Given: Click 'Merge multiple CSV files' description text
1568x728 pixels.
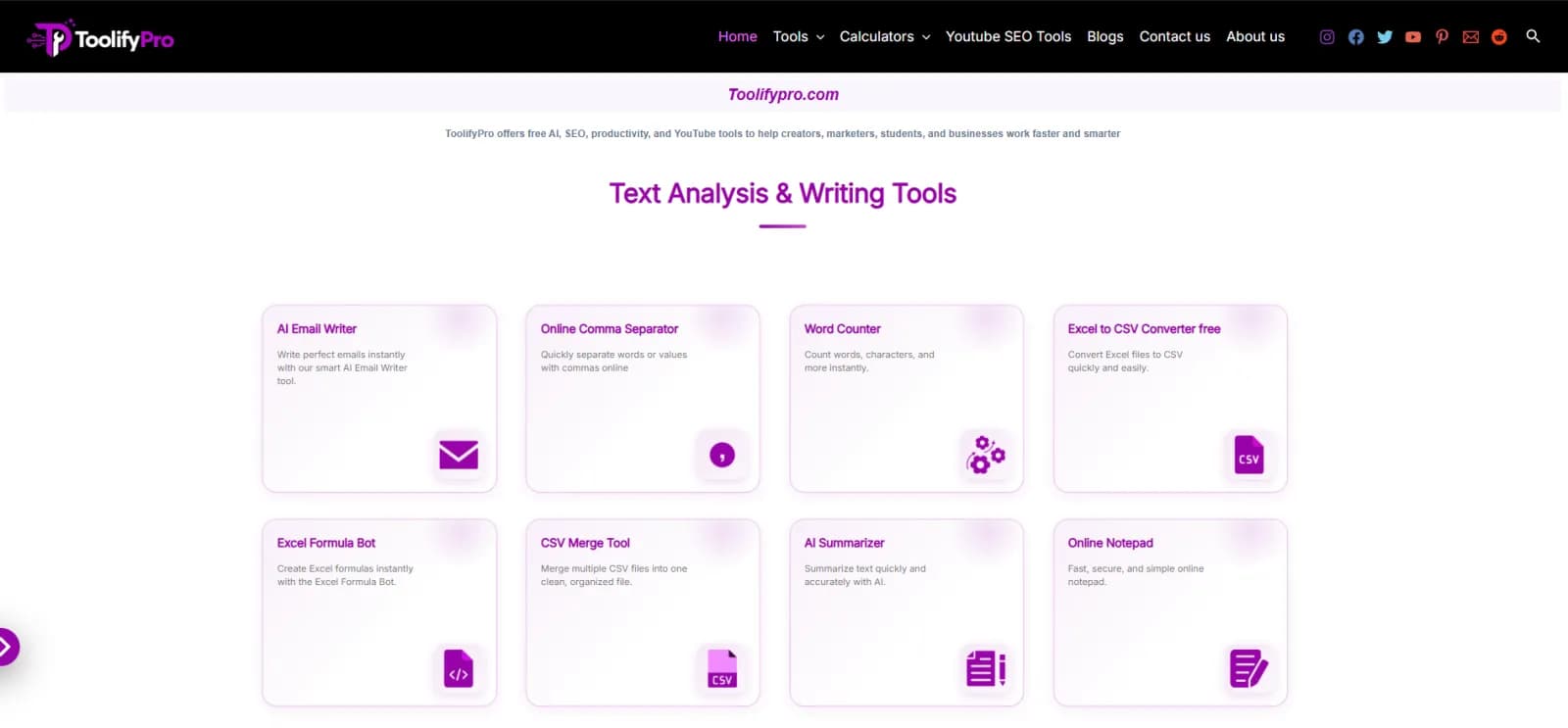Looking at the screenshot, I should [614, 575].
